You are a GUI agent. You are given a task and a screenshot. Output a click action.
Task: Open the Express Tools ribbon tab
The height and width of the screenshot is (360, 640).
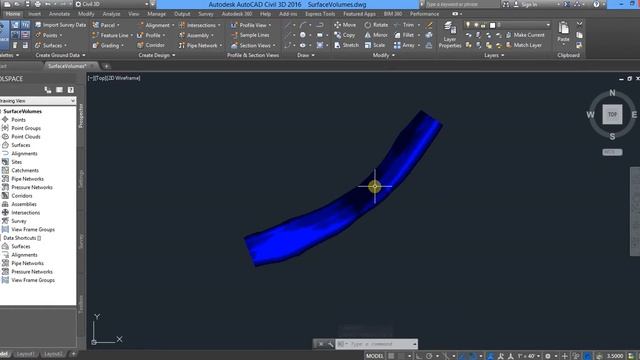pos(320,14)
